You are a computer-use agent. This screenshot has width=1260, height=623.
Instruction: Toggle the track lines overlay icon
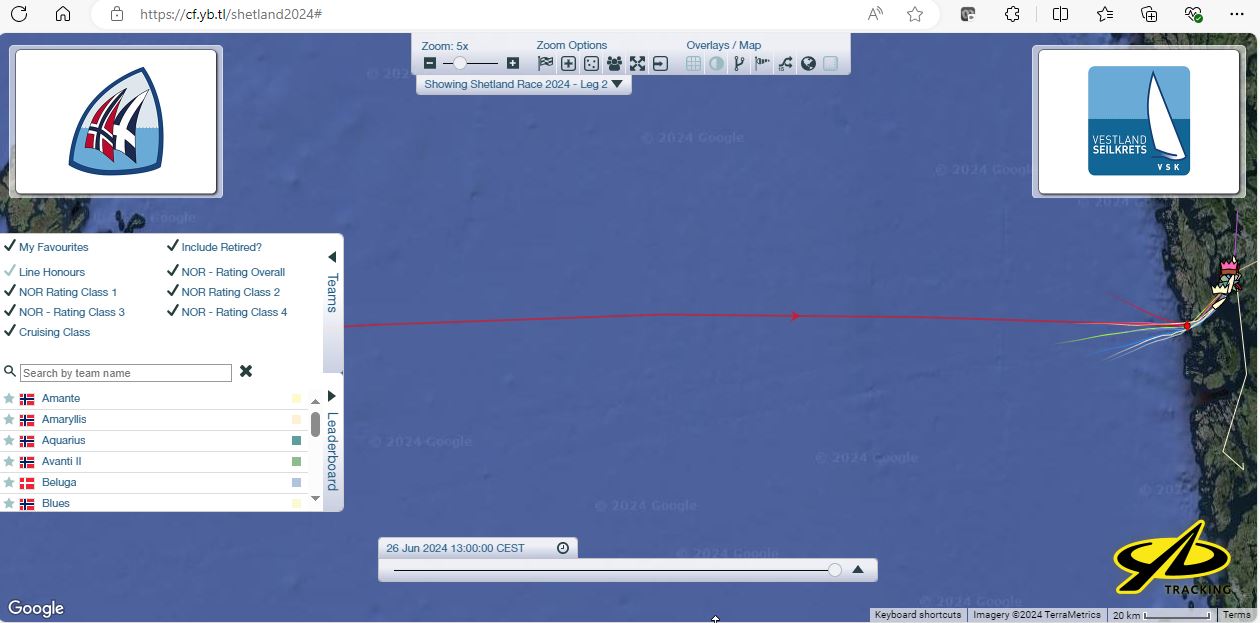click(x=785, y=63)
